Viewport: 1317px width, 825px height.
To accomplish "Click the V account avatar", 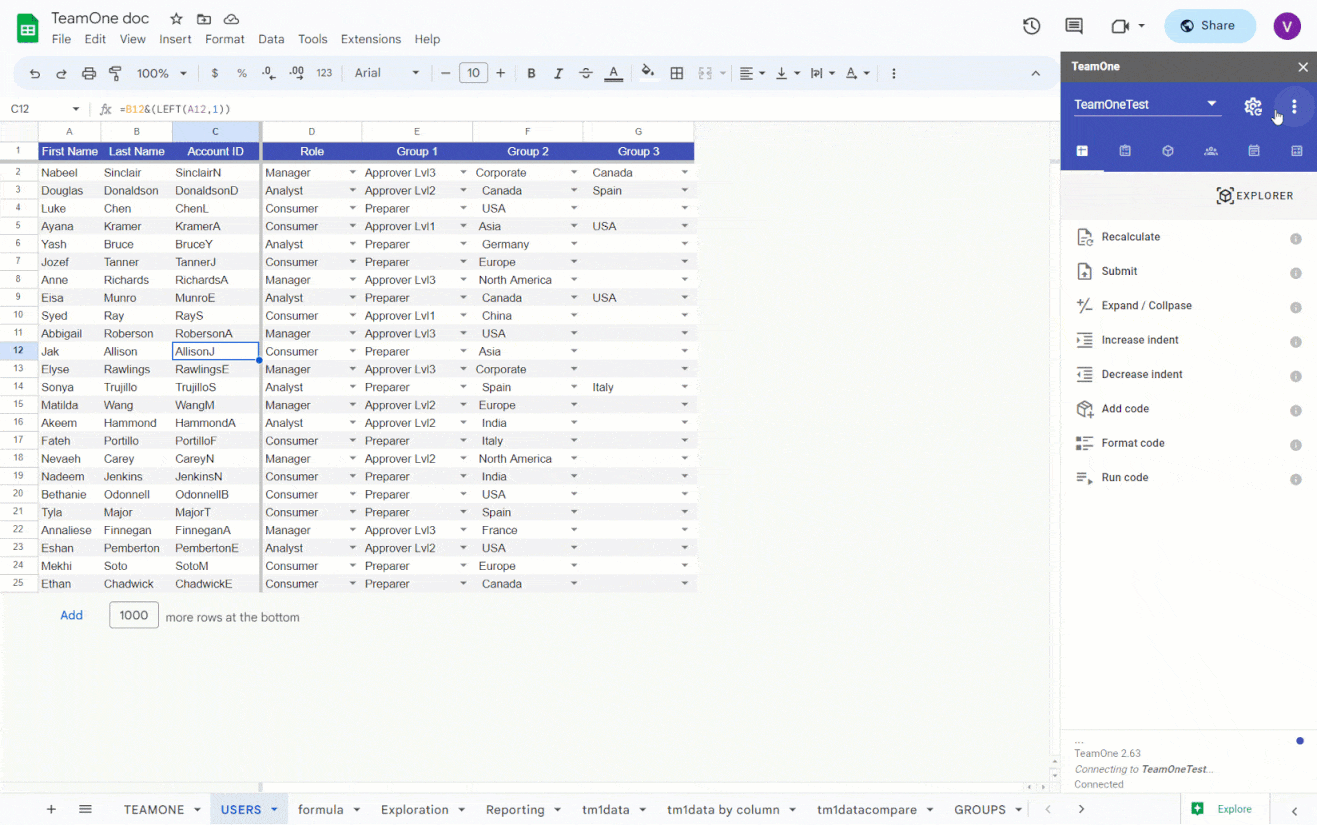I will click(1287, 26).
